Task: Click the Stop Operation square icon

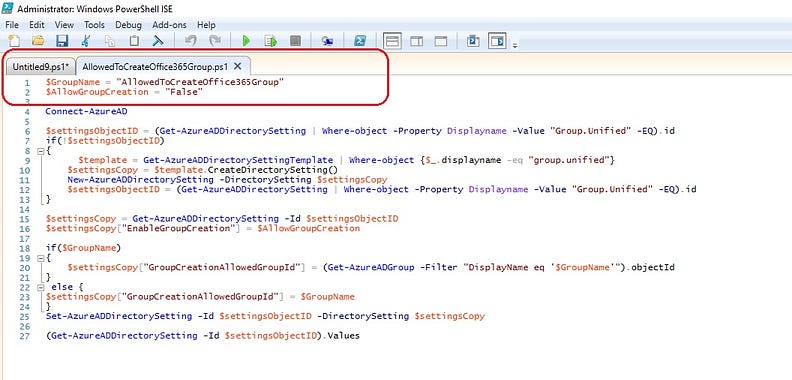Action: point(295,41)
